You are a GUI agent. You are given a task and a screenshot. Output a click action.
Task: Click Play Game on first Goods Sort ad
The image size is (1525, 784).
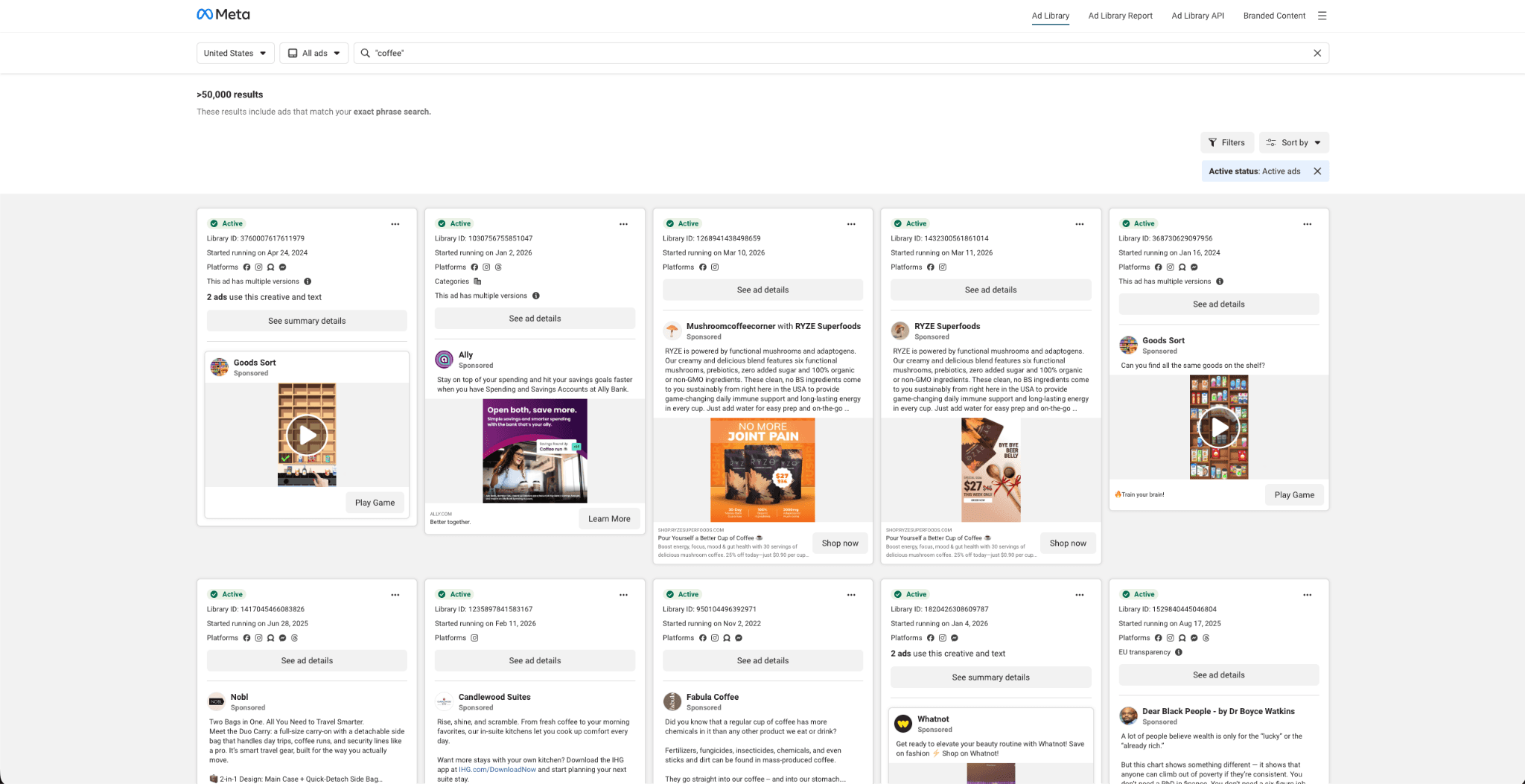click(x=375, y=503)
